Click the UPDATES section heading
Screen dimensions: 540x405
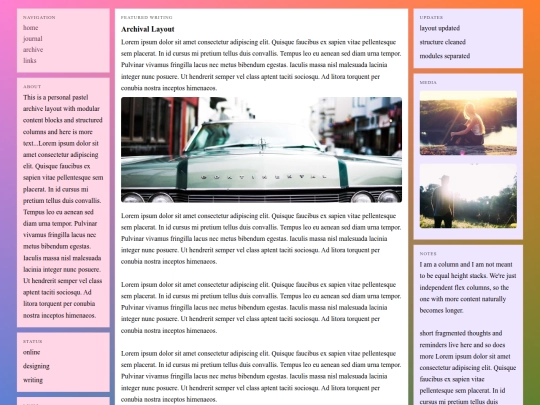pos(431,17)
